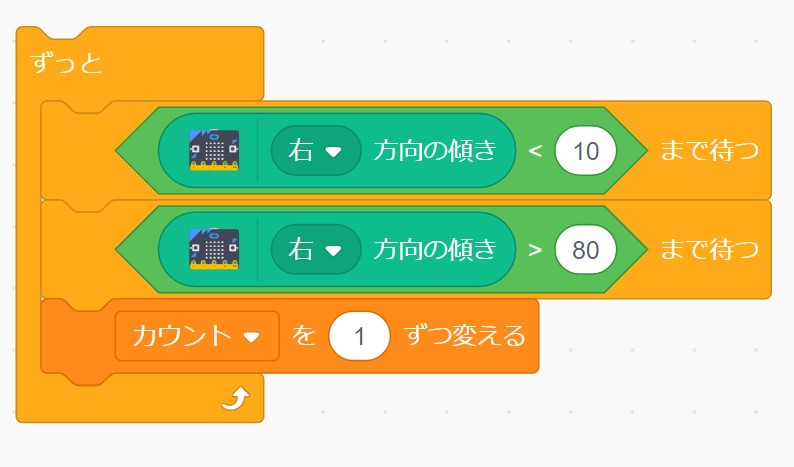Click まで待つ text on the top wait block
This screenshot has width=794, height=467.
pos(708,152)
